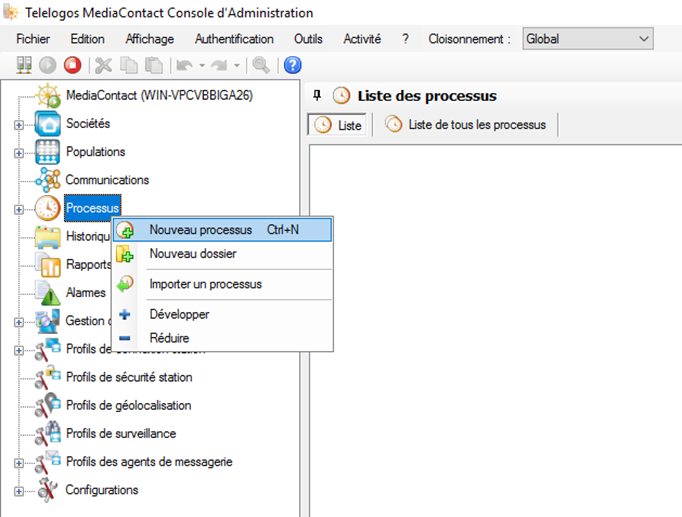This screenshot has width=682, height=517.
Task: Select the Populations tree item
Action: pos(95,152)
